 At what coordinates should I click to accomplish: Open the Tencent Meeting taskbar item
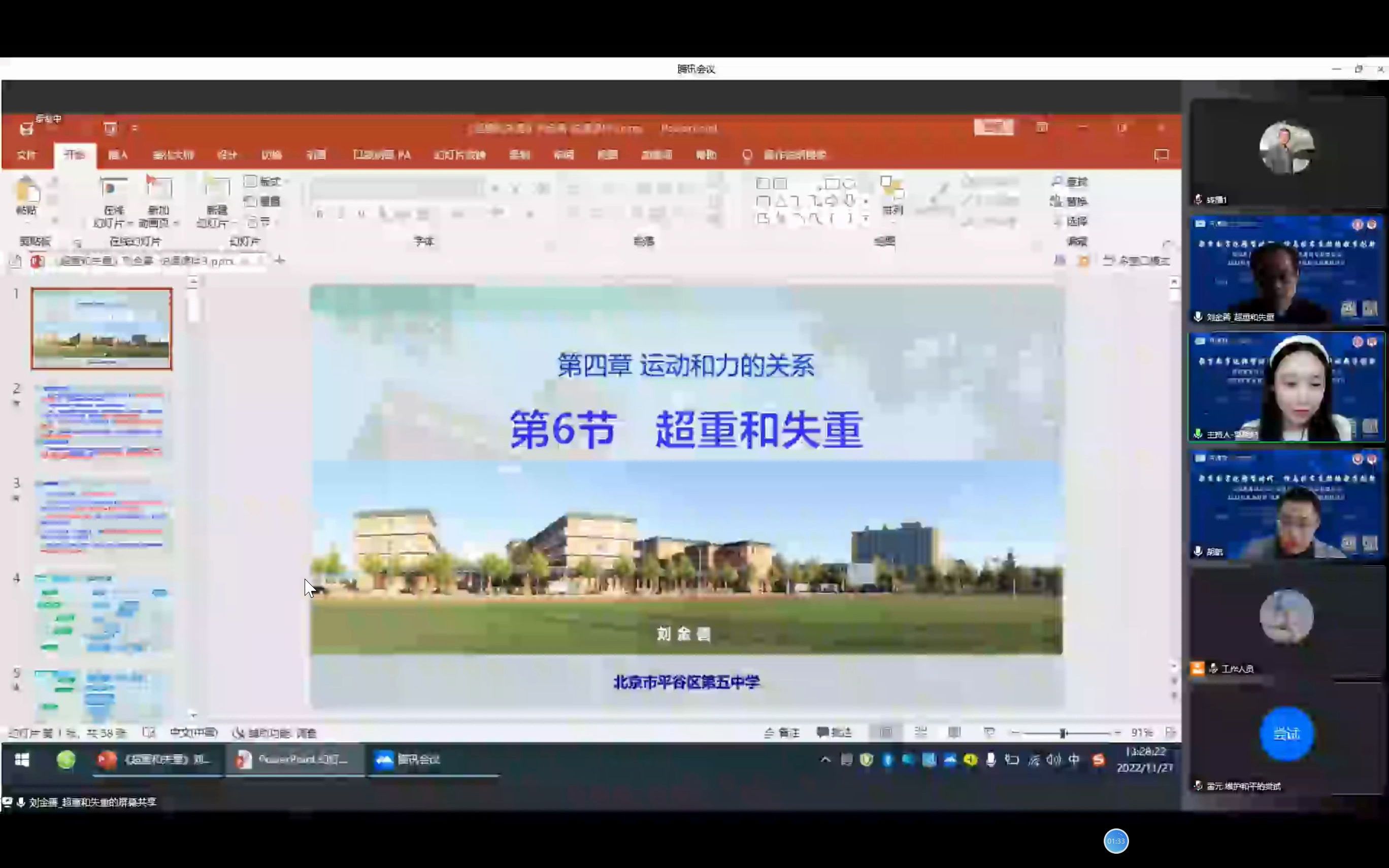coord(434,760)
